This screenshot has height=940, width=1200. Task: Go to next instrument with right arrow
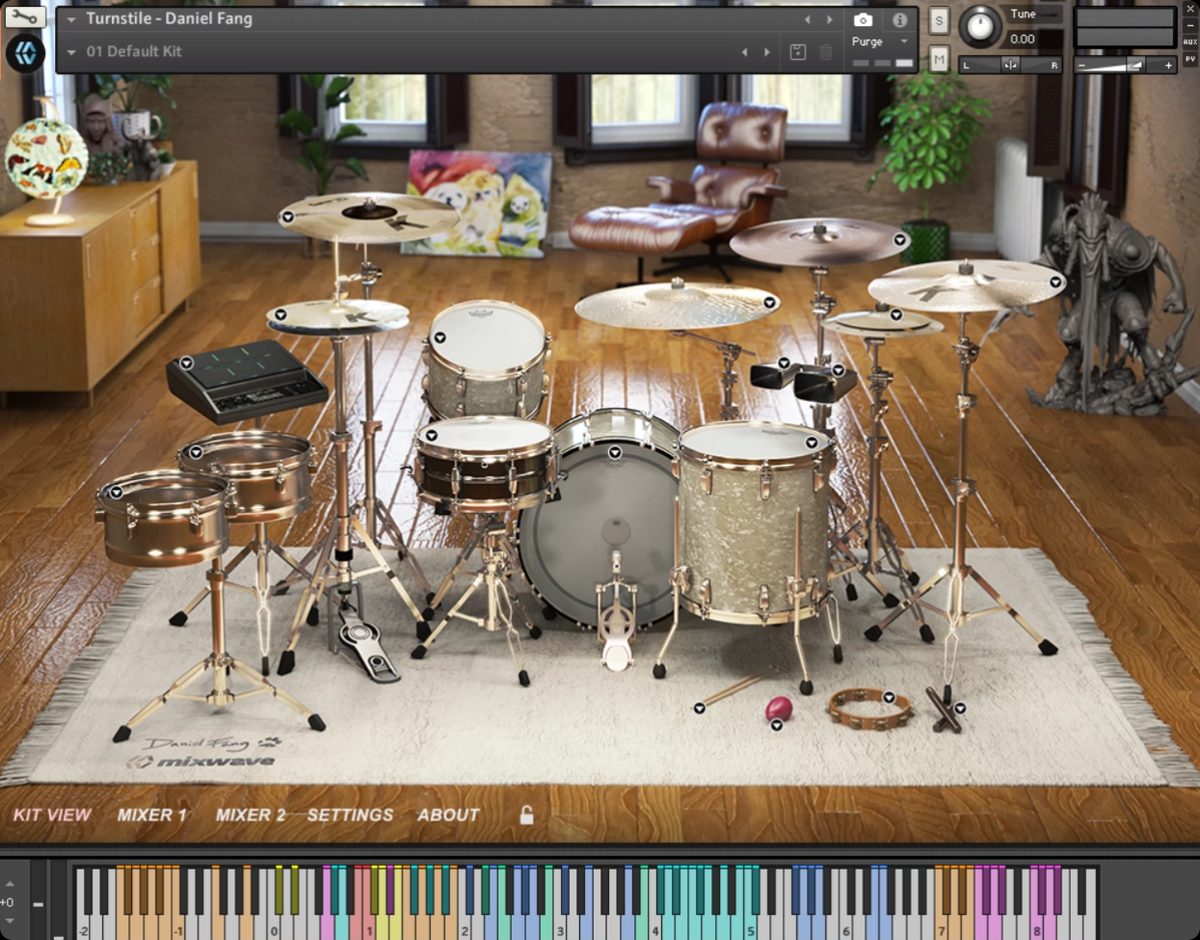pyautogui.click(x=830, y=20)
